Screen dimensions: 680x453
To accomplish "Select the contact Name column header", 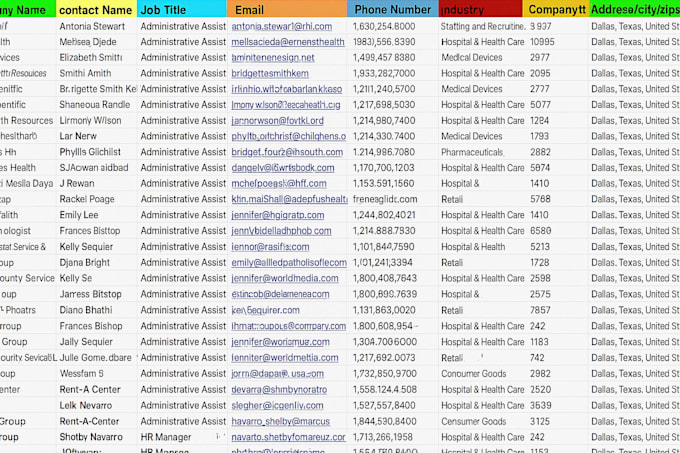I will pyautogui.click(x=96, y=9).
